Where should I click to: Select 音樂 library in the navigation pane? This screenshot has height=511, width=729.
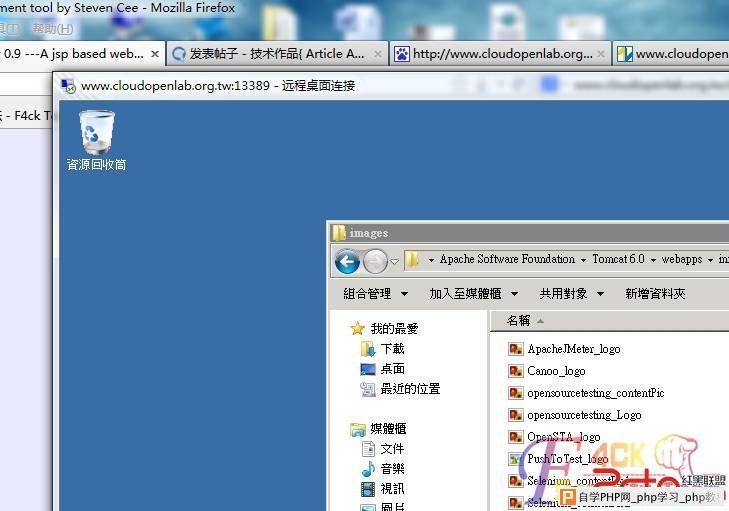point(392,468)
